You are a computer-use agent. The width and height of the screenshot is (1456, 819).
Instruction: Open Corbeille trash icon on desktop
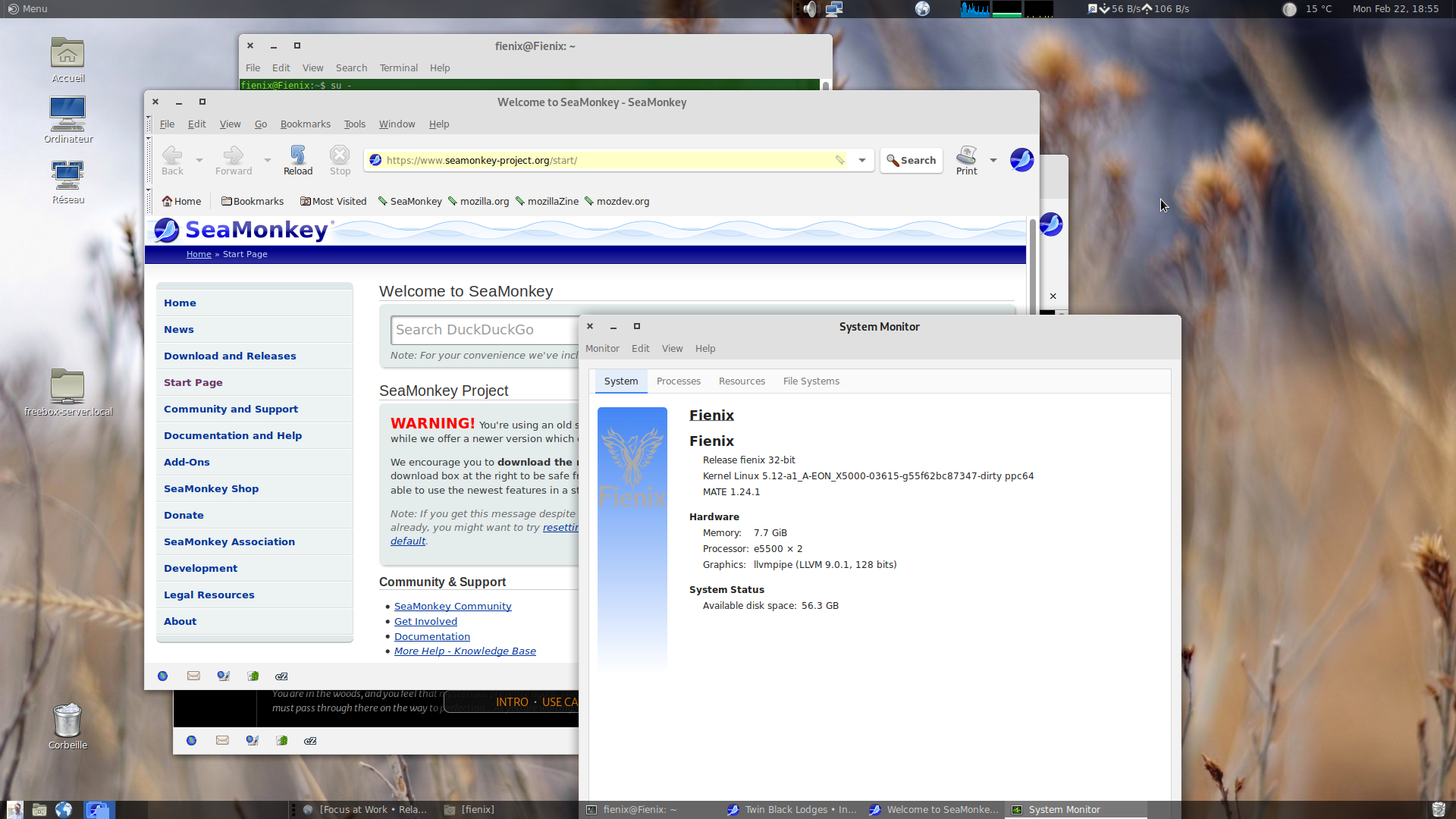click(x=67, y=720)
